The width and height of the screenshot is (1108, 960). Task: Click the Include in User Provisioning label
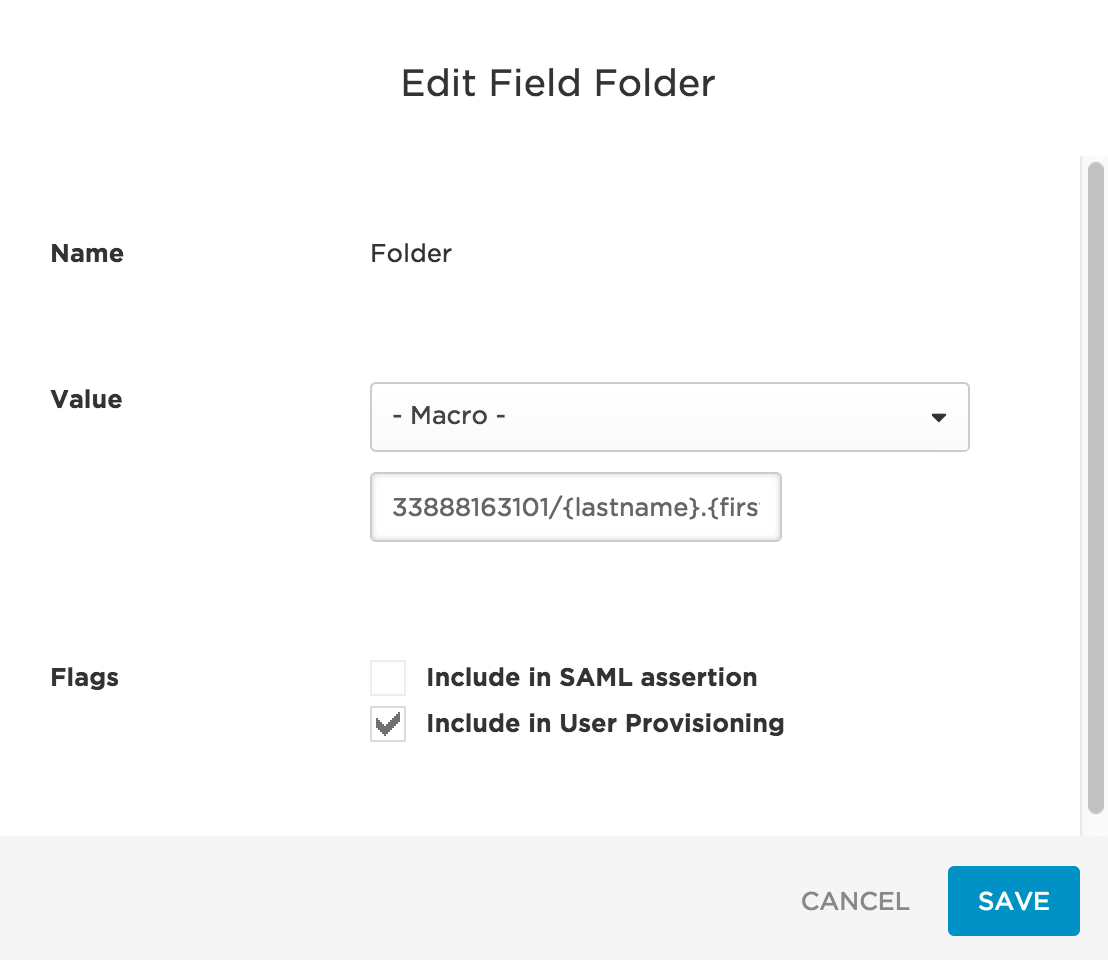tap(605, 723)
